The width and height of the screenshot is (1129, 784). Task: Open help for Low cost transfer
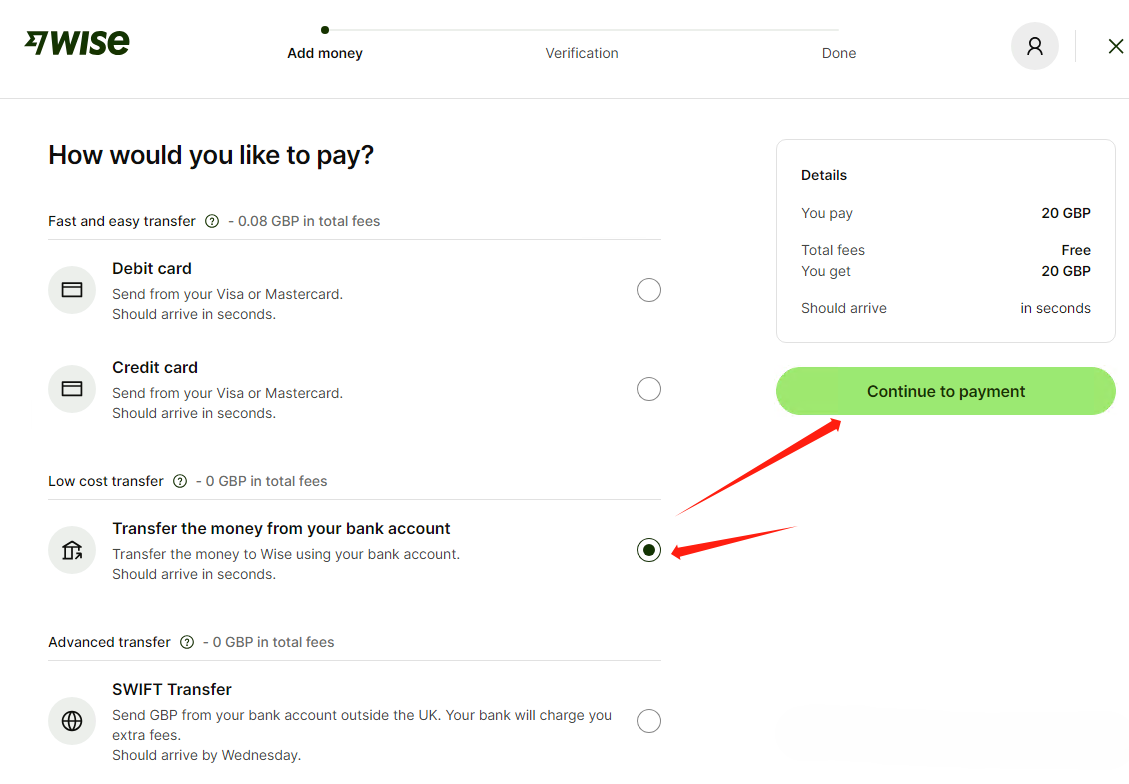(x=180, y=481)
